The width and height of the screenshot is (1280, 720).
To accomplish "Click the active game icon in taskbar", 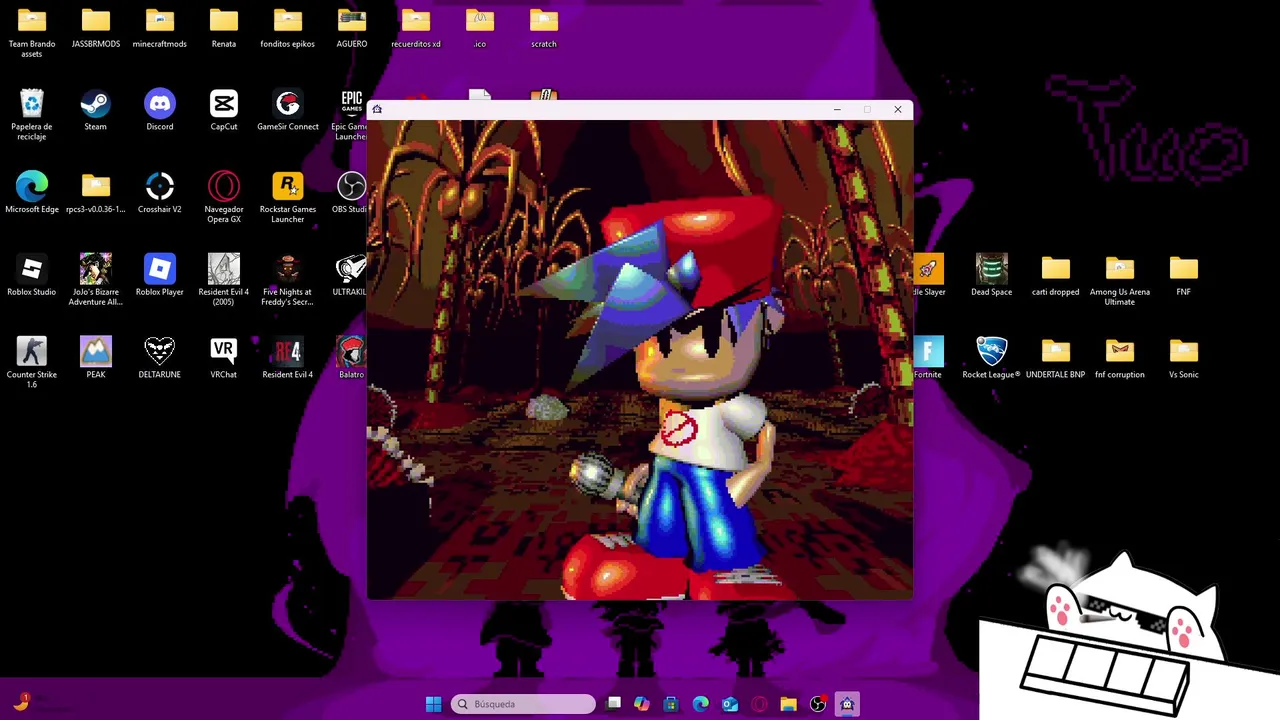I will click(x=847, y=704).
